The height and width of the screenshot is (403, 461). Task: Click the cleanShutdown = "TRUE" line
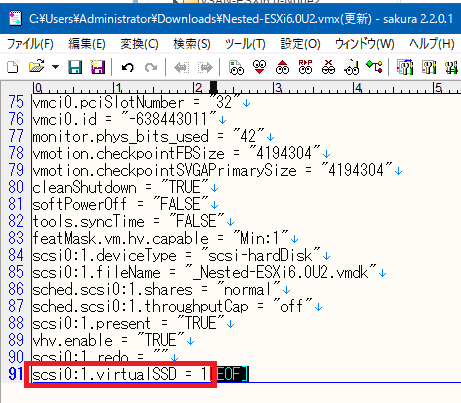(x=121, y=187)
